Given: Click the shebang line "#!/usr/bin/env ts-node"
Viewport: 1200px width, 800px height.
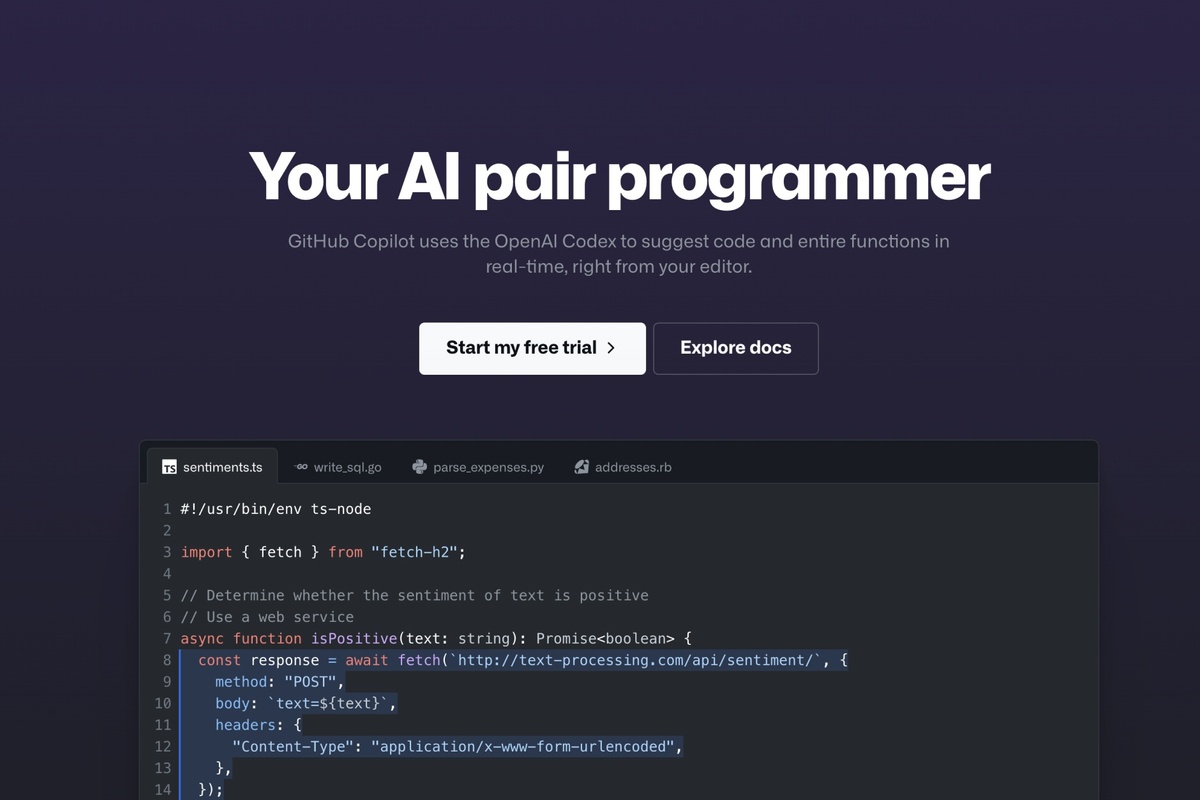Looking at the screenshot, I should tap(276, 509).
